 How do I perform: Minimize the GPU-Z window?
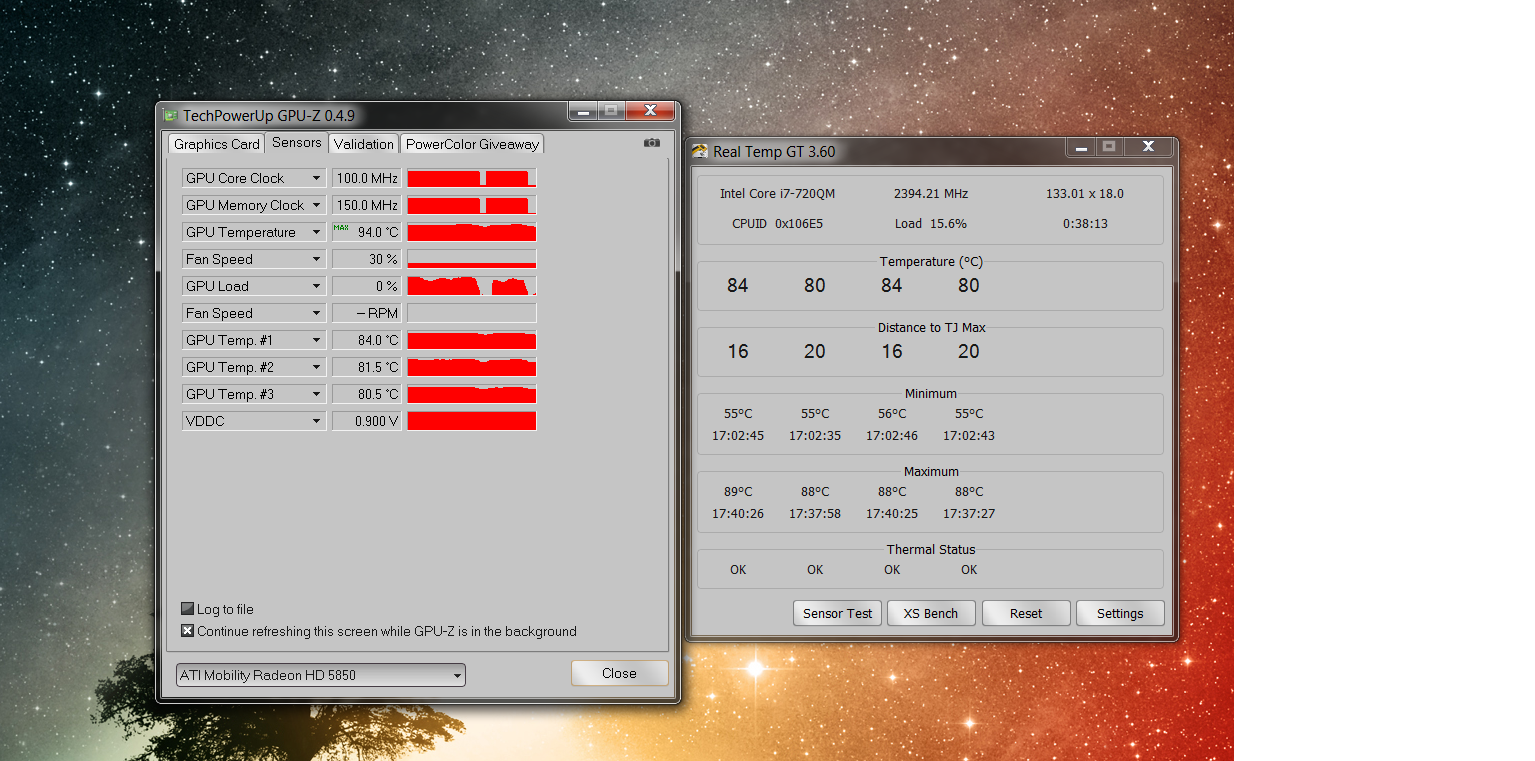582,110
